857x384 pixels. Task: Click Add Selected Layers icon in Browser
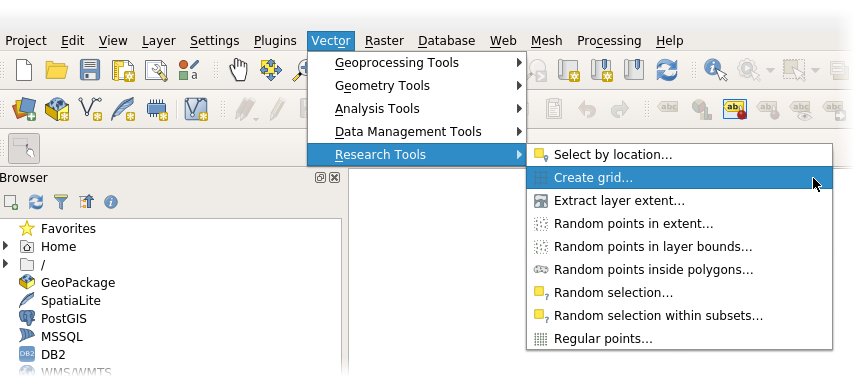tap(11, 202)
